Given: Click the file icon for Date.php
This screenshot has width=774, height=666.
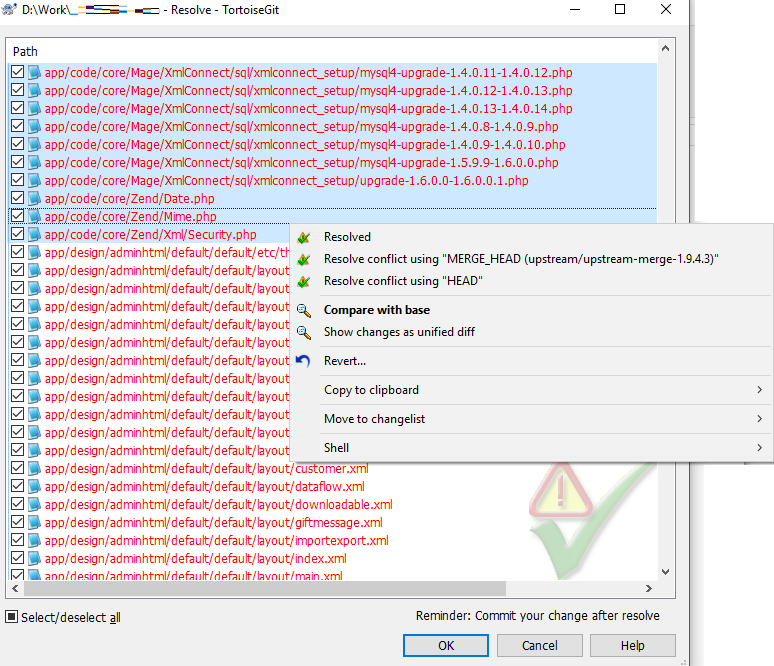Looking at the screenshot, I should [x=34, y=199].
